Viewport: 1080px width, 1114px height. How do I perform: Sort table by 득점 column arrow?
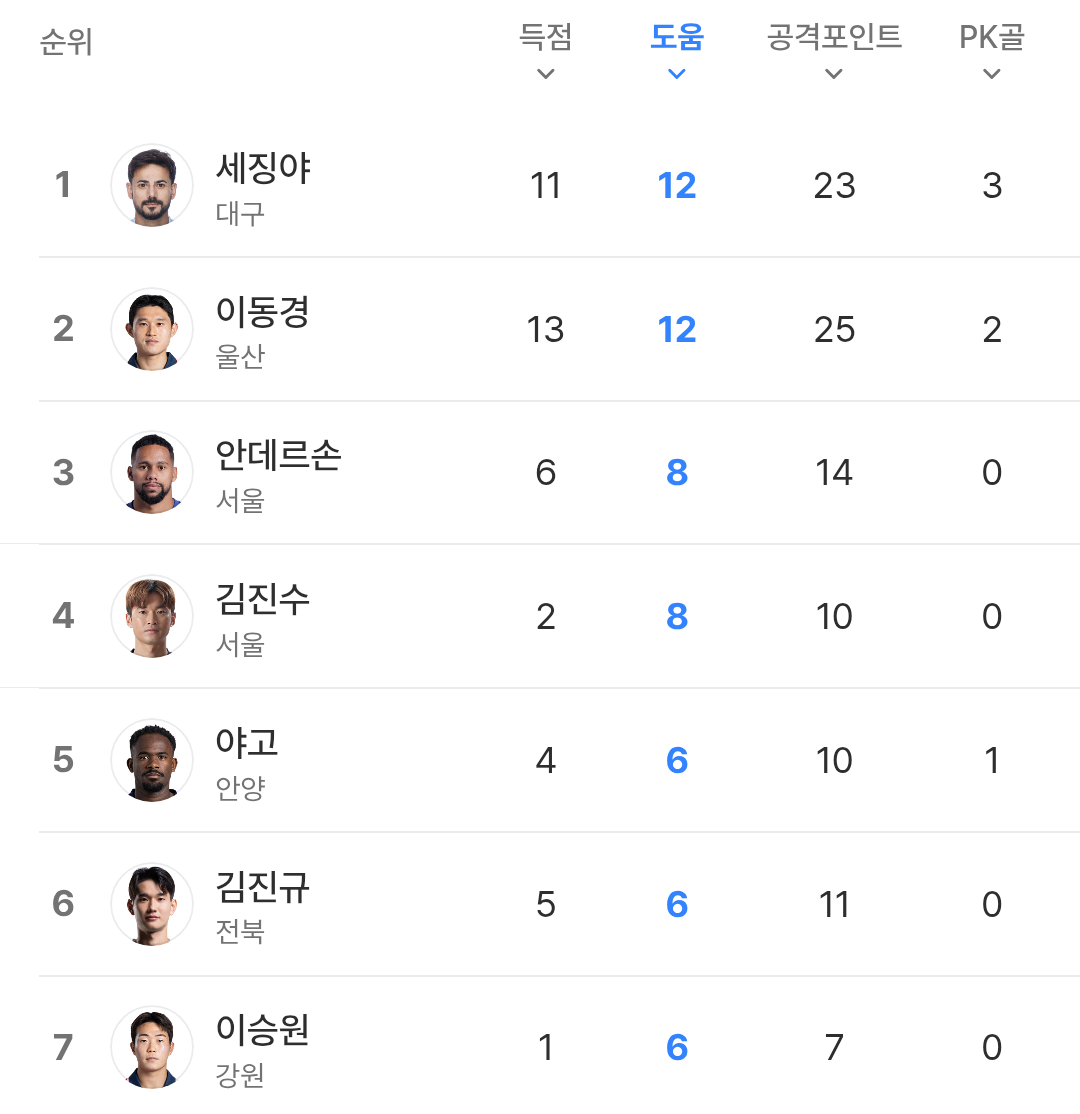(x=545, y=74)
